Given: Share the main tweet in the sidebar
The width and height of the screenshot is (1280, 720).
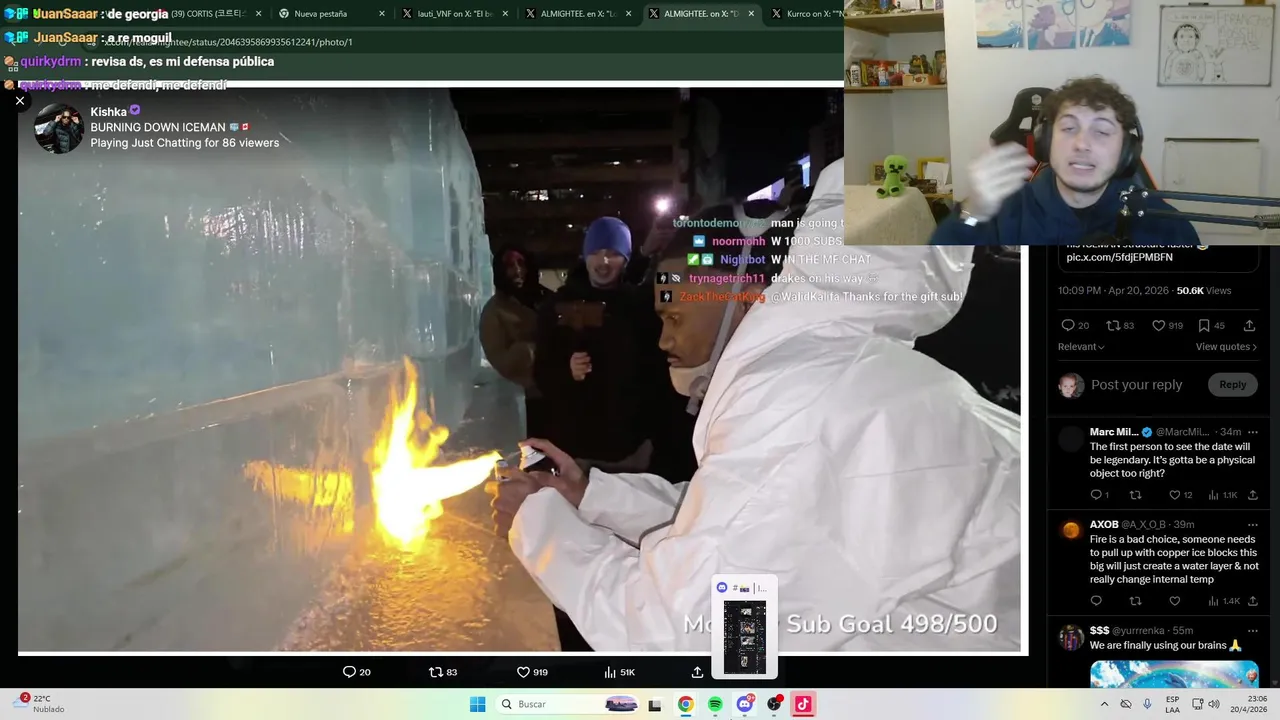Looking at the screenshot, I should coord(1249,325).
